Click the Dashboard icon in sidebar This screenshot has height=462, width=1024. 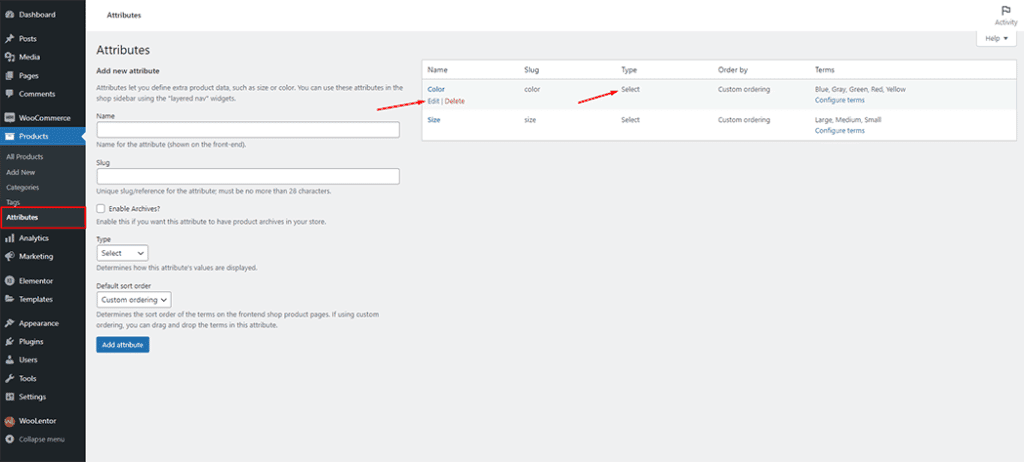coord(9,15)
